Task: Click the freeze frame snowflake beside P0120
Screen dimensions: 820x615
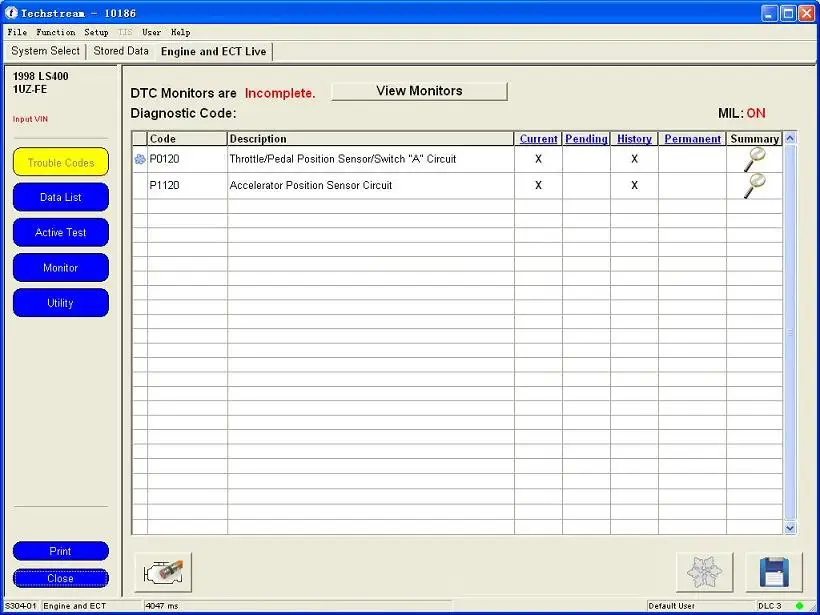Action: tap(140, 160)
